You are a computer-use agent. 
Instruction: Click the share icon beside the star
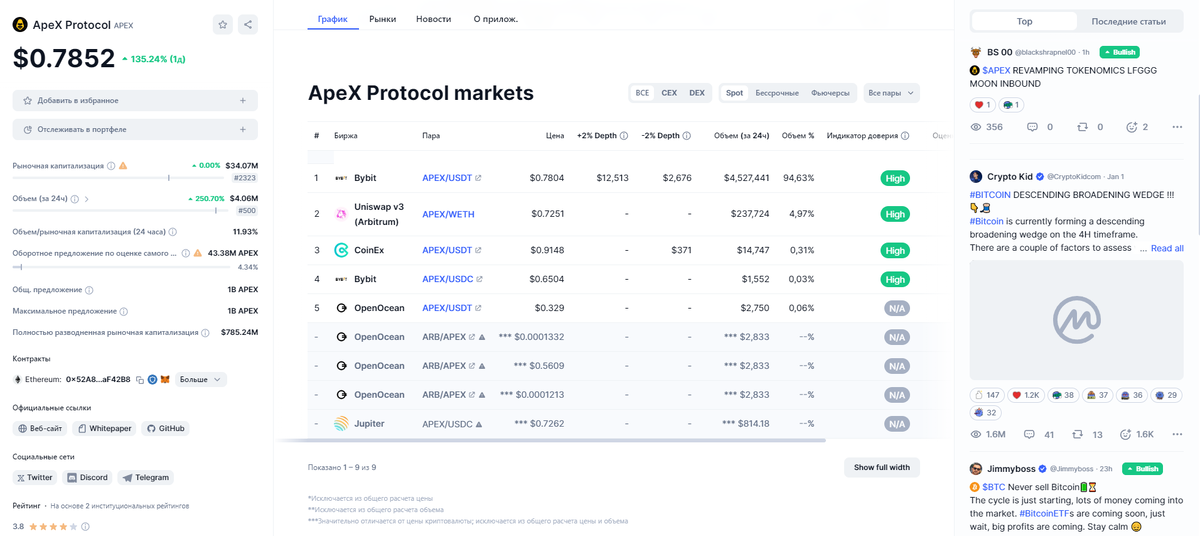[x=248, y=25]
